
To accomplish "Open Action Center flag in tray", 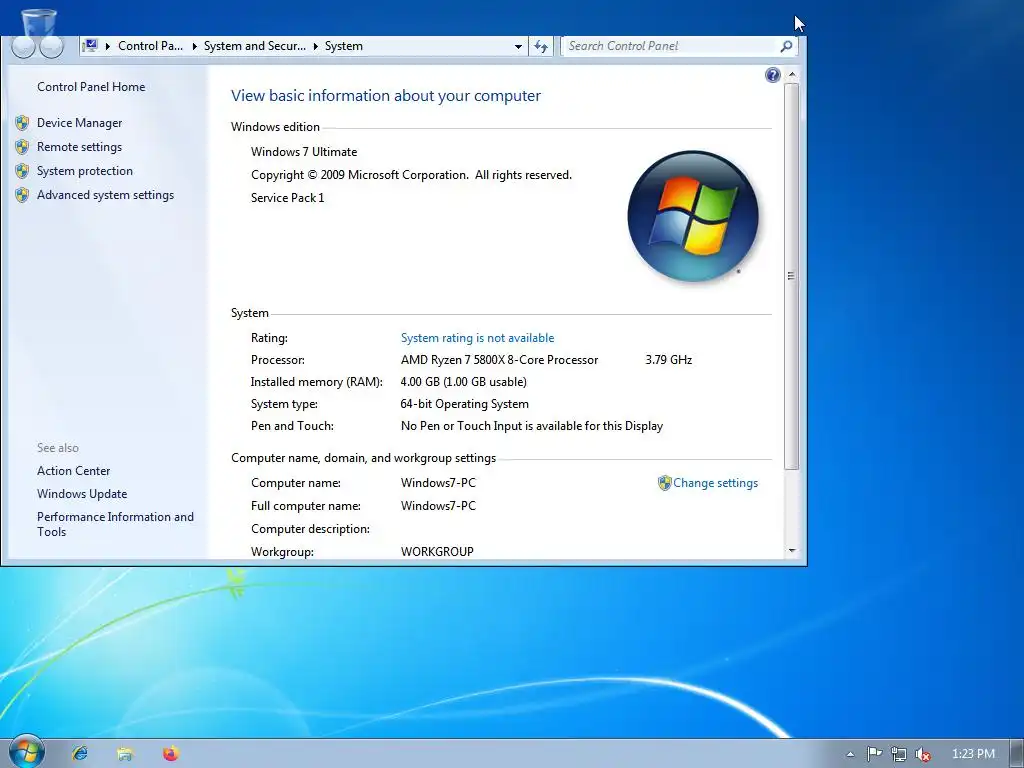I will click(x=874, y=754).
